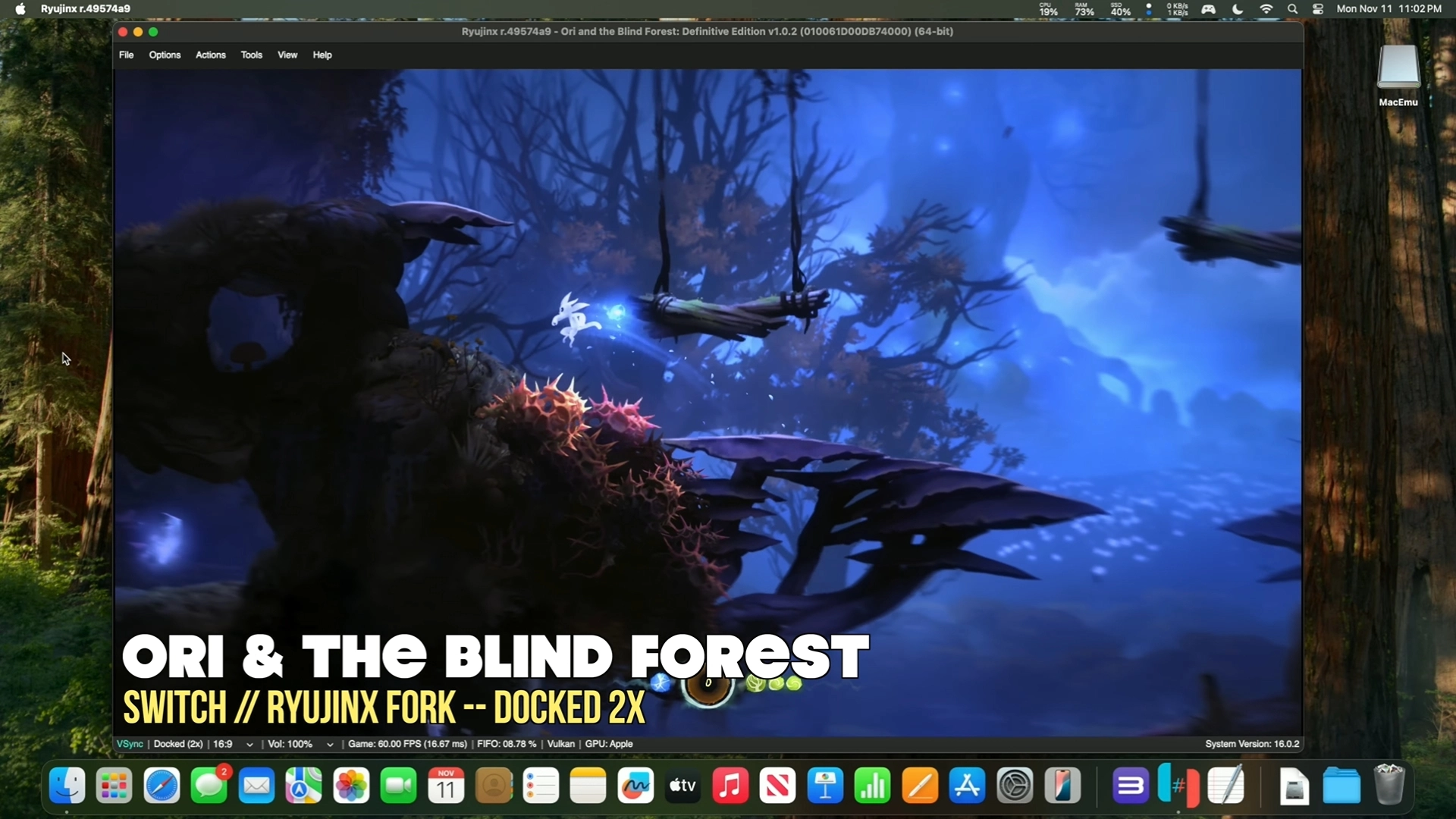Viewport: 1456px width, 819px height.
Task: Open Control Center from the menu bar
Action: tap(1318, 9)
